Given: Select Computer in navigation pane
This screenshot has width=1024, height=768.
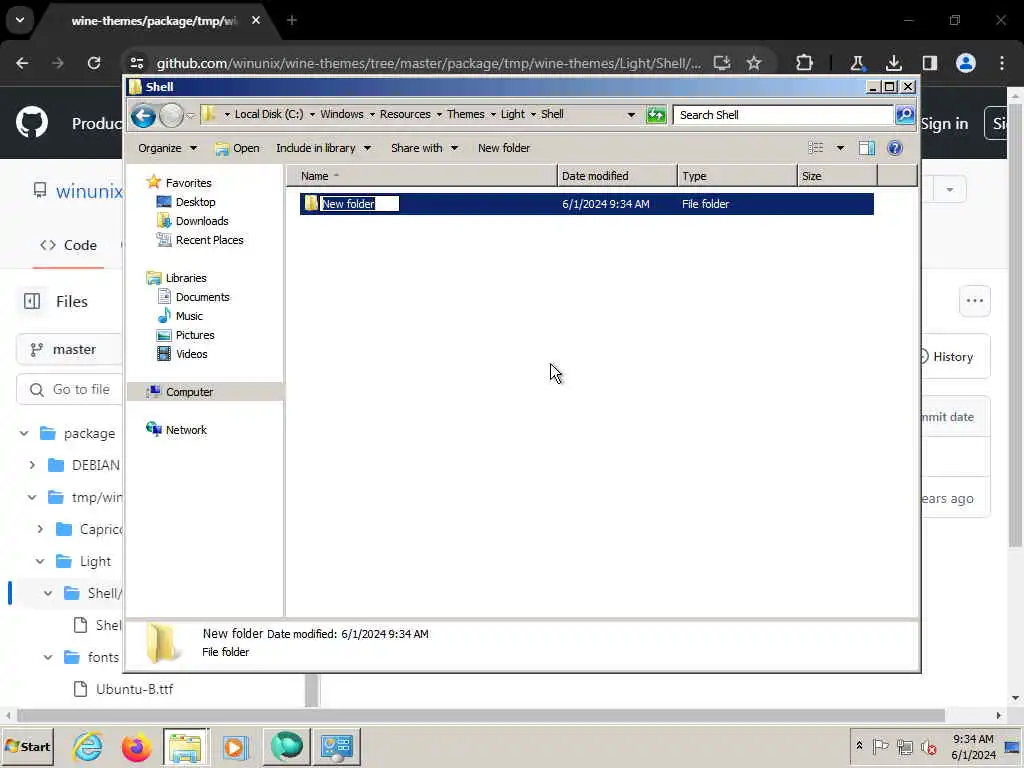Looking at the screenshot, I should pos(189,392).
